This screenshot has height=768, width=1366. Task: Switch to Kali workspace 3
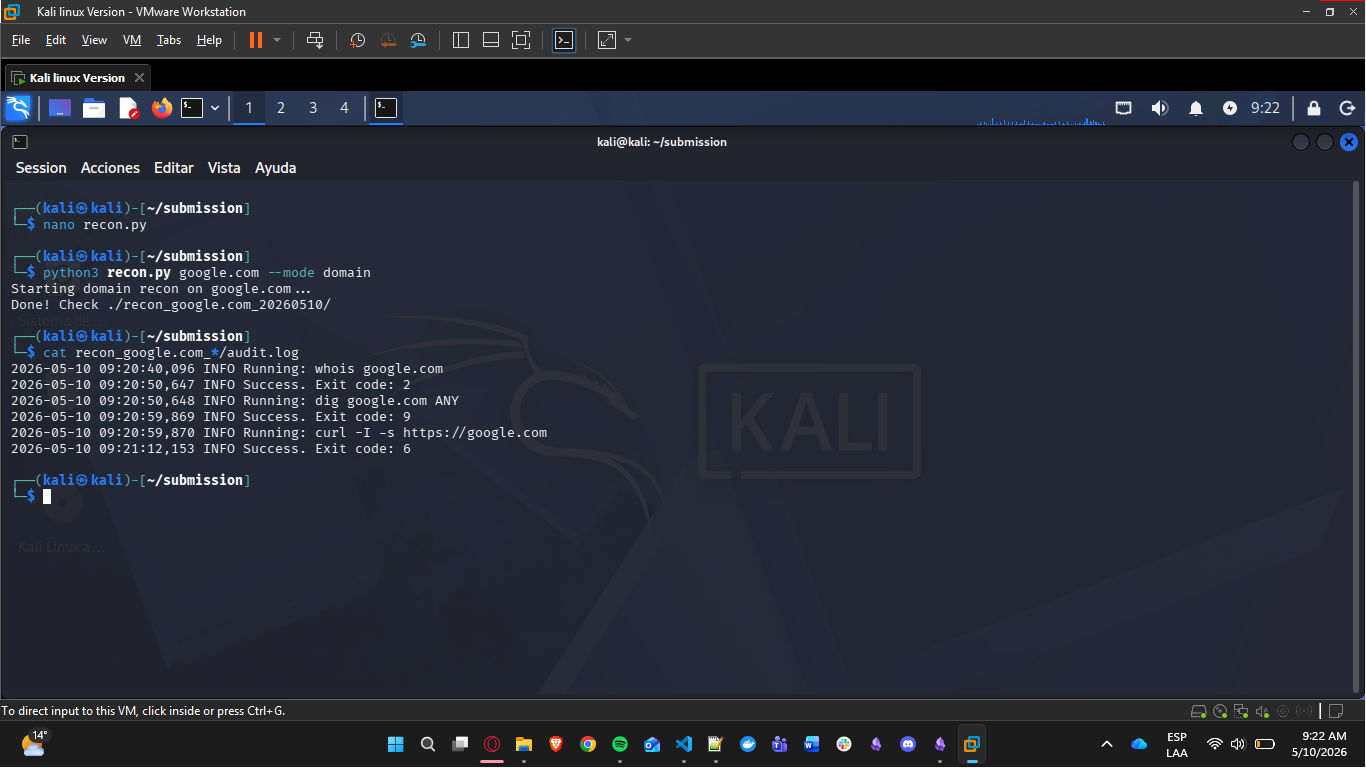click(x=313, y=108)
